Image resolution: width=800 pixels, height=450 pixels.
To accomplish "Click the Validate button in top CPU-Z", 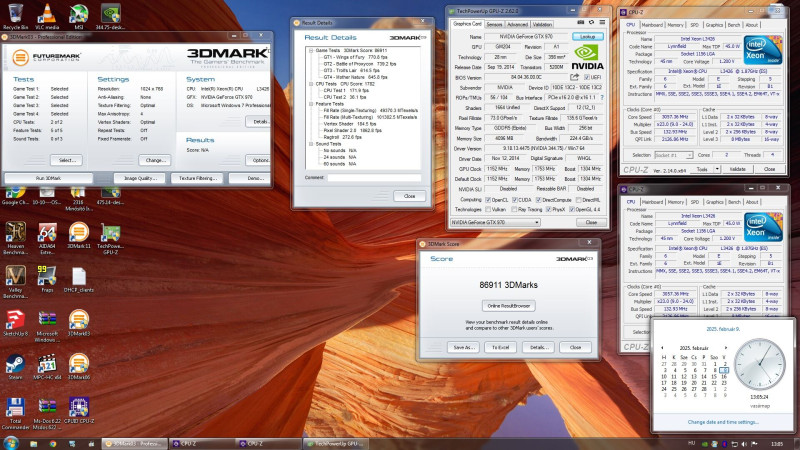I will (x=737, y=169).
